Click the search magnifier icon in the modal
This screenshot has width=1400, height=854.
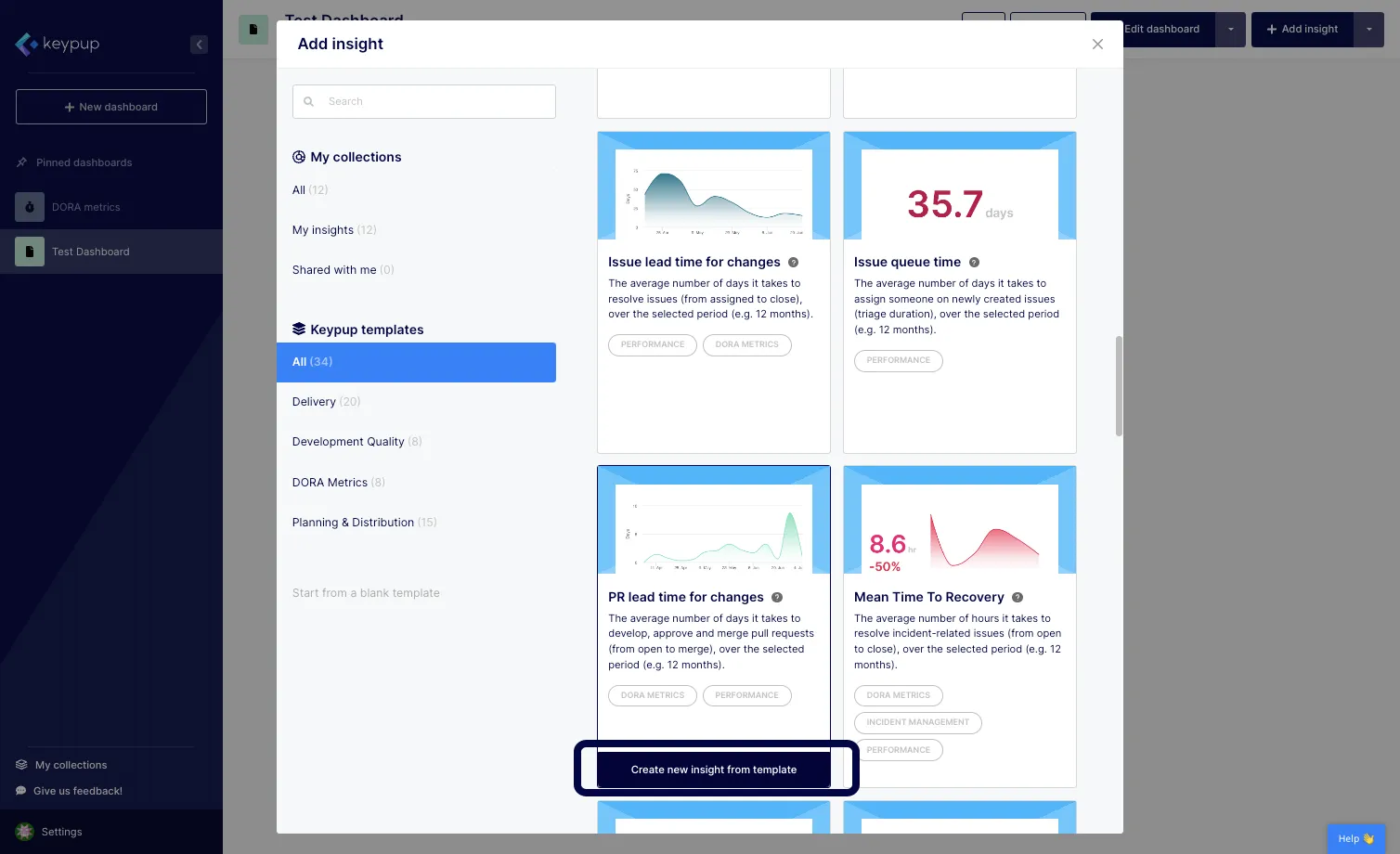[x=309, y=101]
